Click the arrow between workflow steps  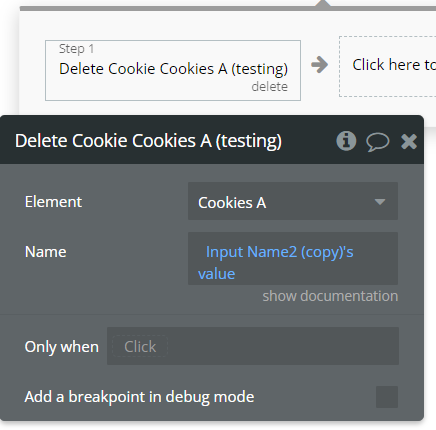319,65
